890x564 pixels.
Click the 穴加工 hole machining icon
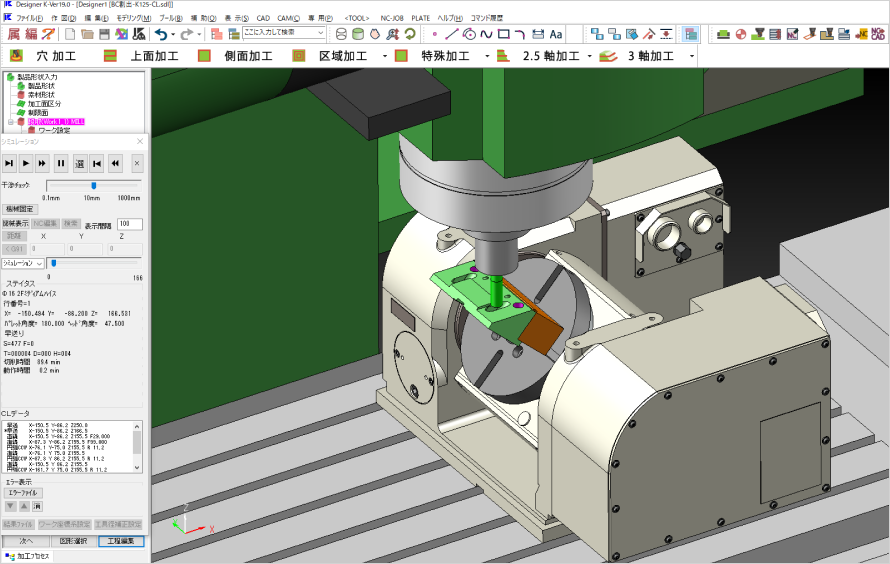point(17,56)
